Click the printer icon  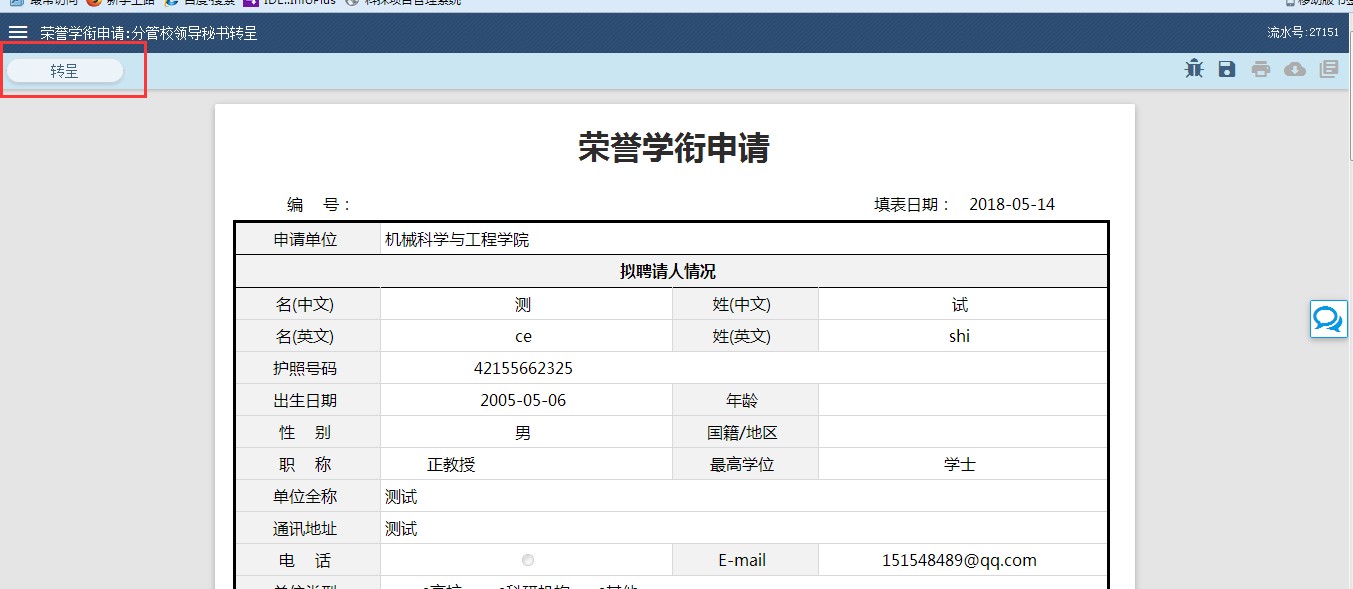(x=1261, y=69)
